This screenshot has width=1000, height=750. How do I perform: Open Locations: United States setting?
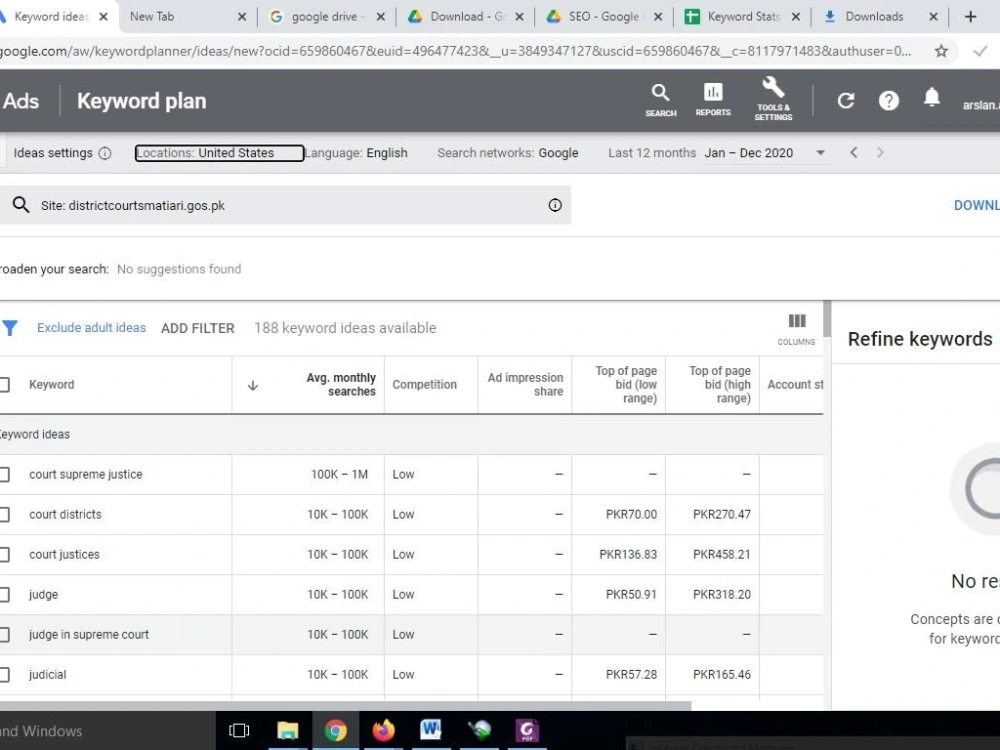click(219, 153)
